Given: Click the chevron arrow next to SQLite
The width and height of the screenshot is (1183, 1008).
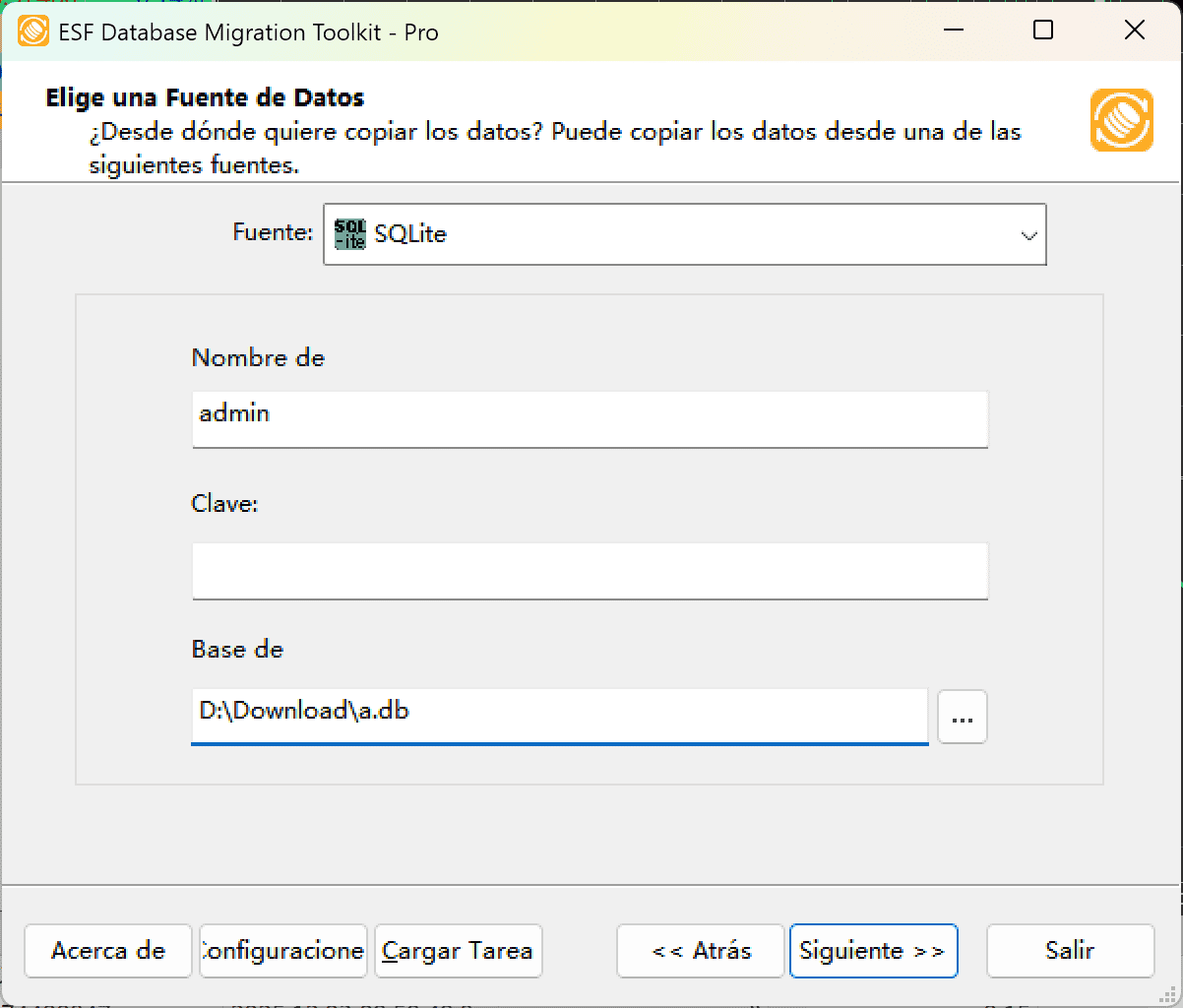Looking at the screenshot, I should [x=1029, y=234].
